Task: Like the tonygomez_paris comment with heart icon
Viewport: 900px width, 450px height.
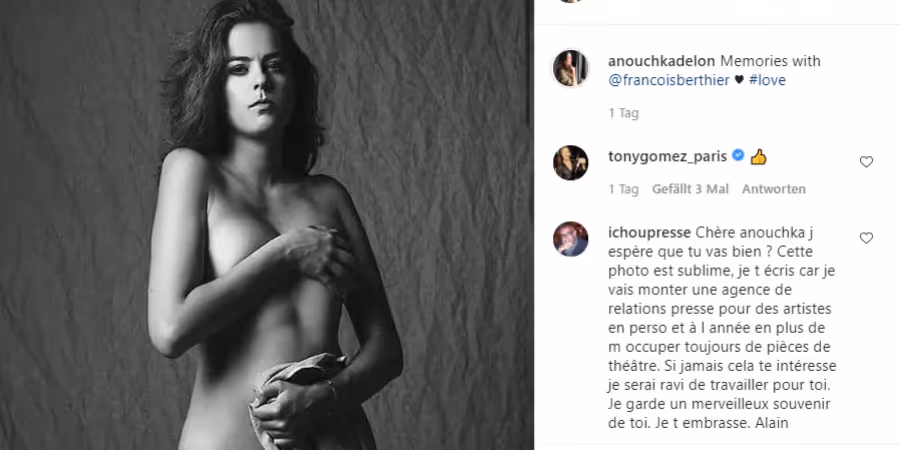Action: [866, 162]
